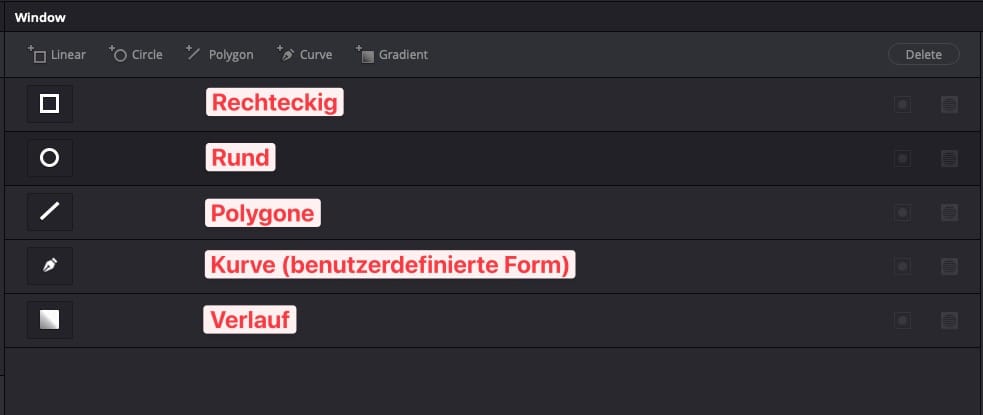Toggle invert for the Rechteckig row
983x415 pixels.
point(902,105)
